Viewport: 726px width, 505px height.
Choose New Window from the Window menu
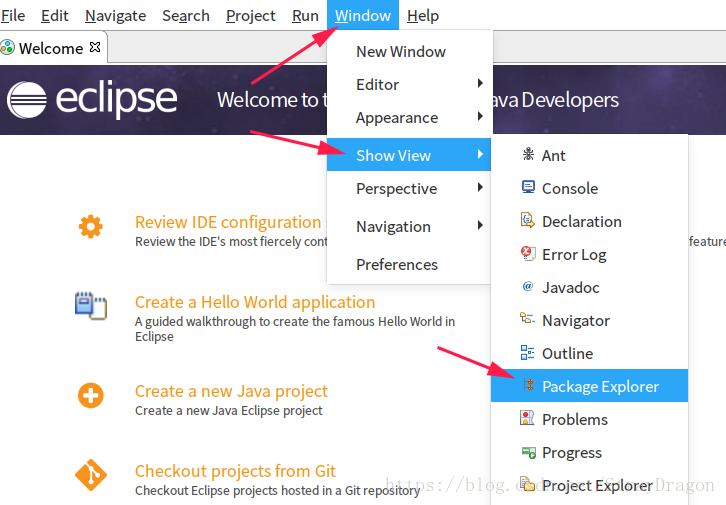(x=409, y=51)
